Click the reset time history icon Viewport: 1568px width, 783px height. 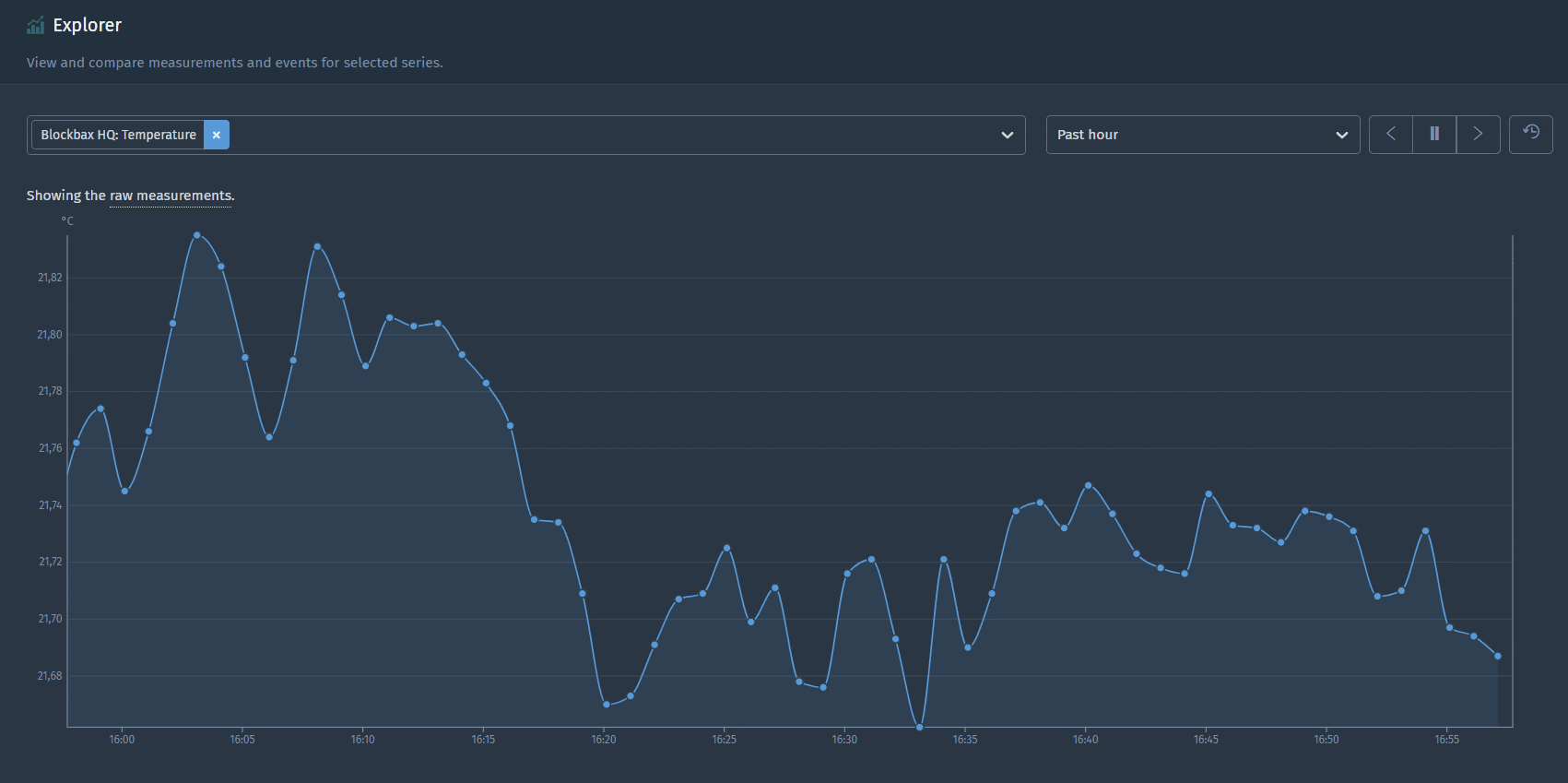pos(1530,135)
